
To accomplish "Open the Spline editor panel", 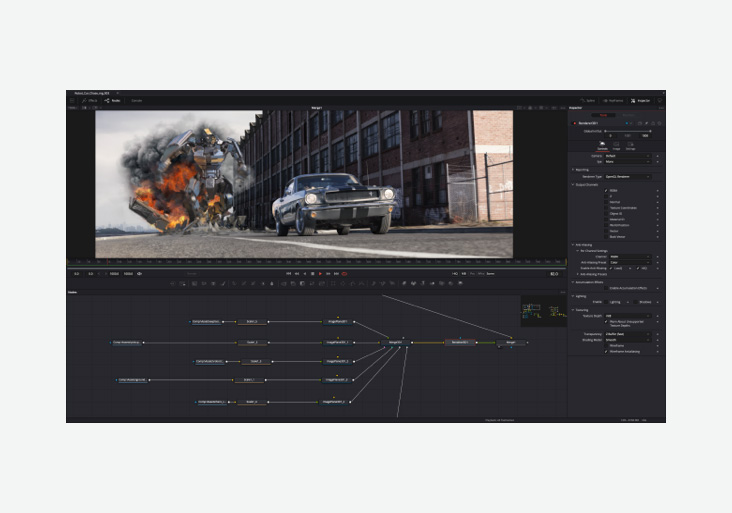I will tap(588, 100).
